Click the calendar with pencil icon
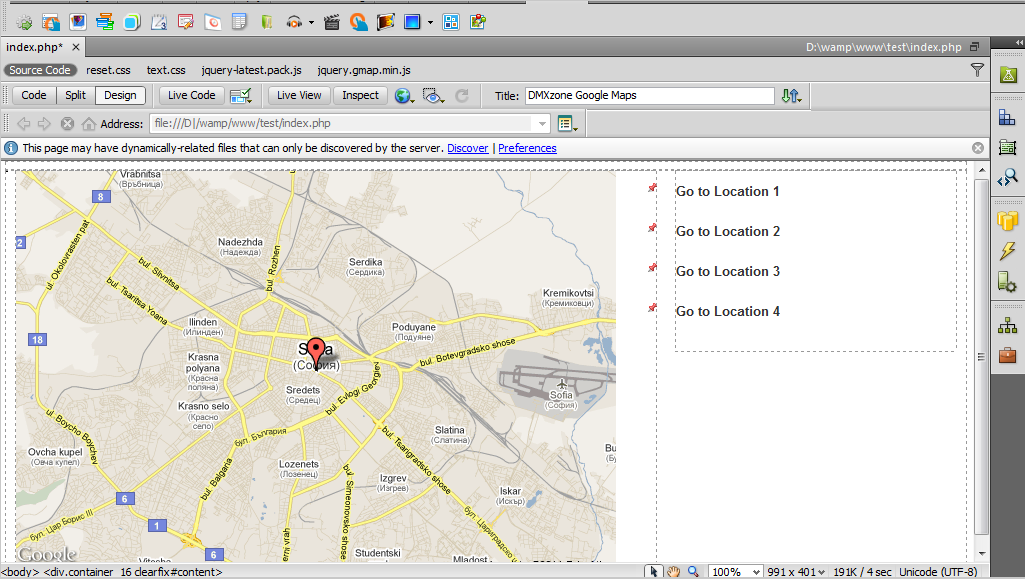 [159, 22]
